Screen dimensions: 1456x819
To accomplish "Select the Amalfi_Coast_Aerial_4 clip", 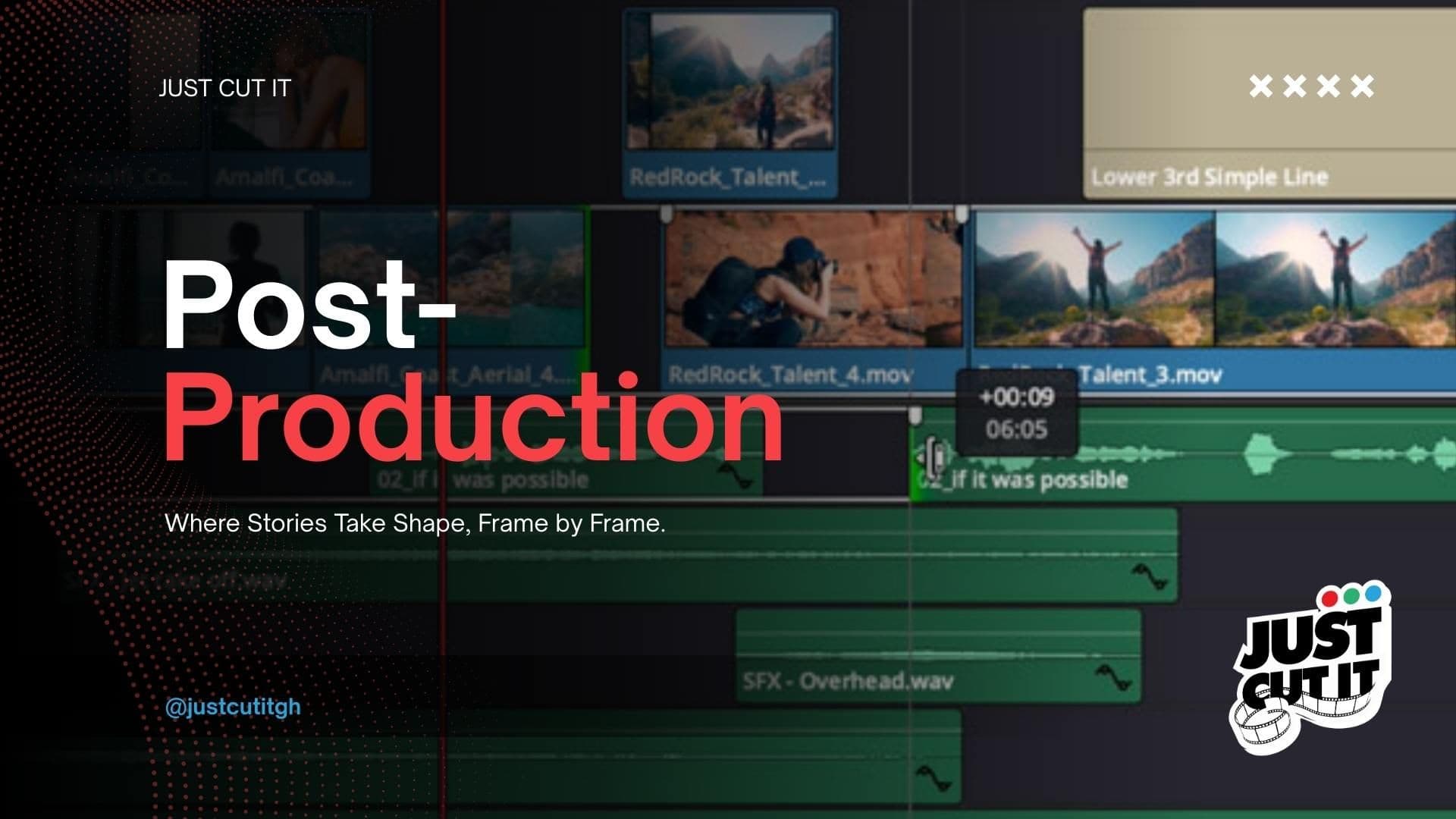I will (452, 301).
